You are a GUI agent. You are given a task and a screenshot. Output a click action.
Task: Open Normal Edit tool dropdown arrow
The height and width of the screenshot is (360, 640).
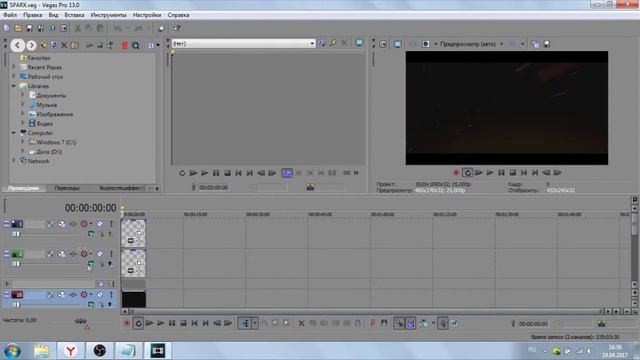[x=255, y=323]
